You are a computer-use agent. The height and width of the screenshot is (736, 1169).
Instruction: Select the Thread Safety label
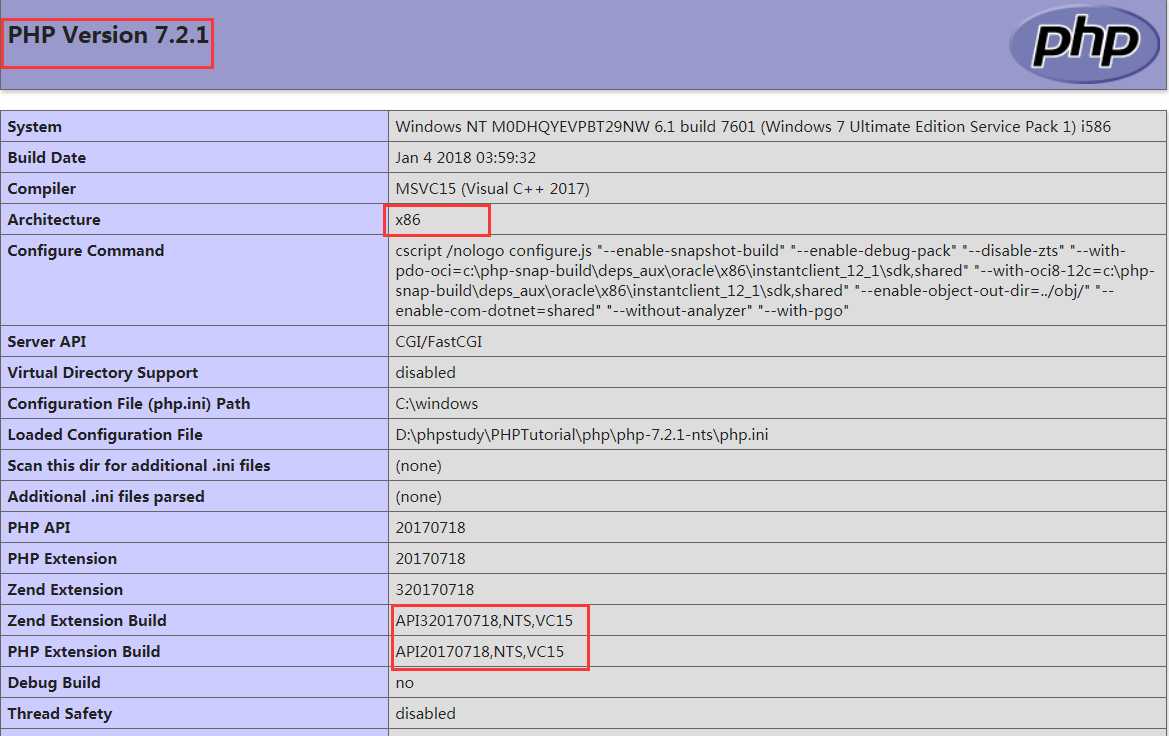point(60,714)
